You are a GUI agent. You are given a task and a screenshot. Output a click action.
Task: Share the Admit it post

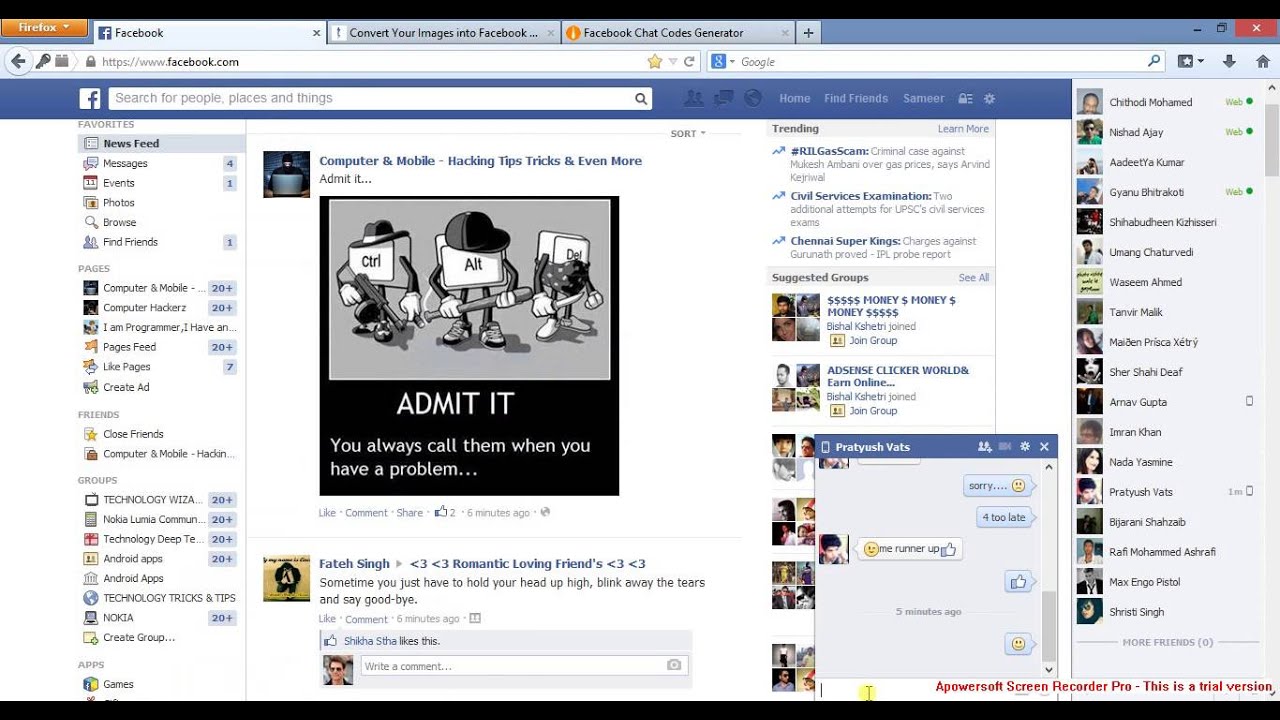coord(409,513)
